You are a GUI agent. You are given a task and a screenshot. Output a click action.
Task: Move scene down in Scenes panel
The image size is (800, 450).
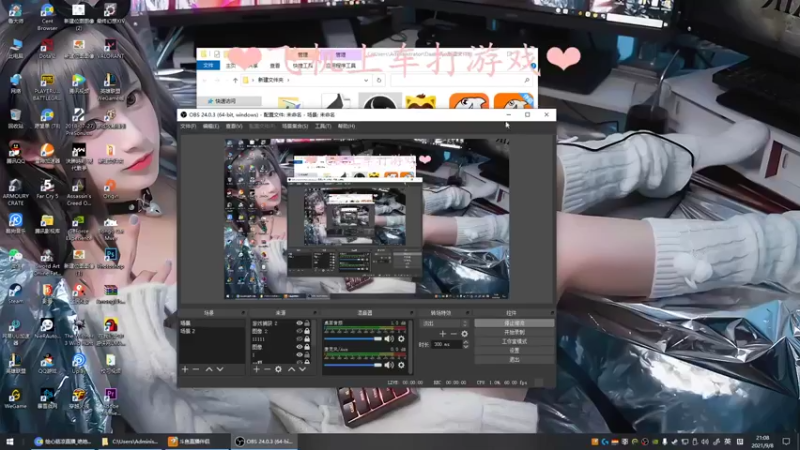(220, 369)
